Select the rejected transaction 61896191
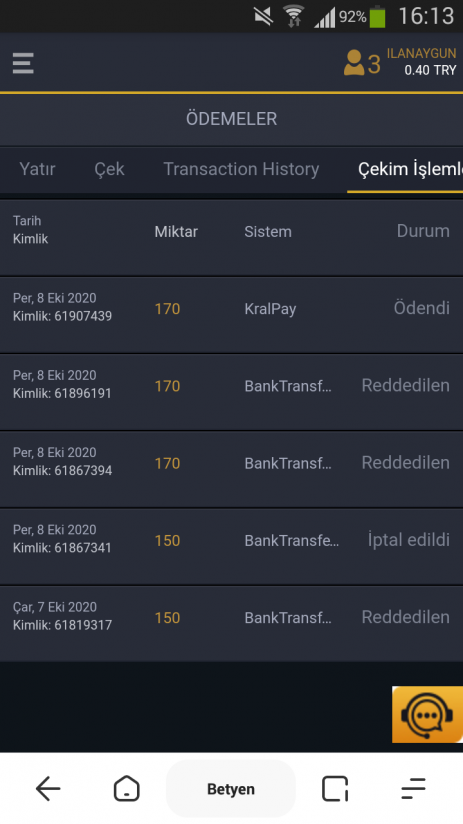The image size is (463, 824). 231,392
